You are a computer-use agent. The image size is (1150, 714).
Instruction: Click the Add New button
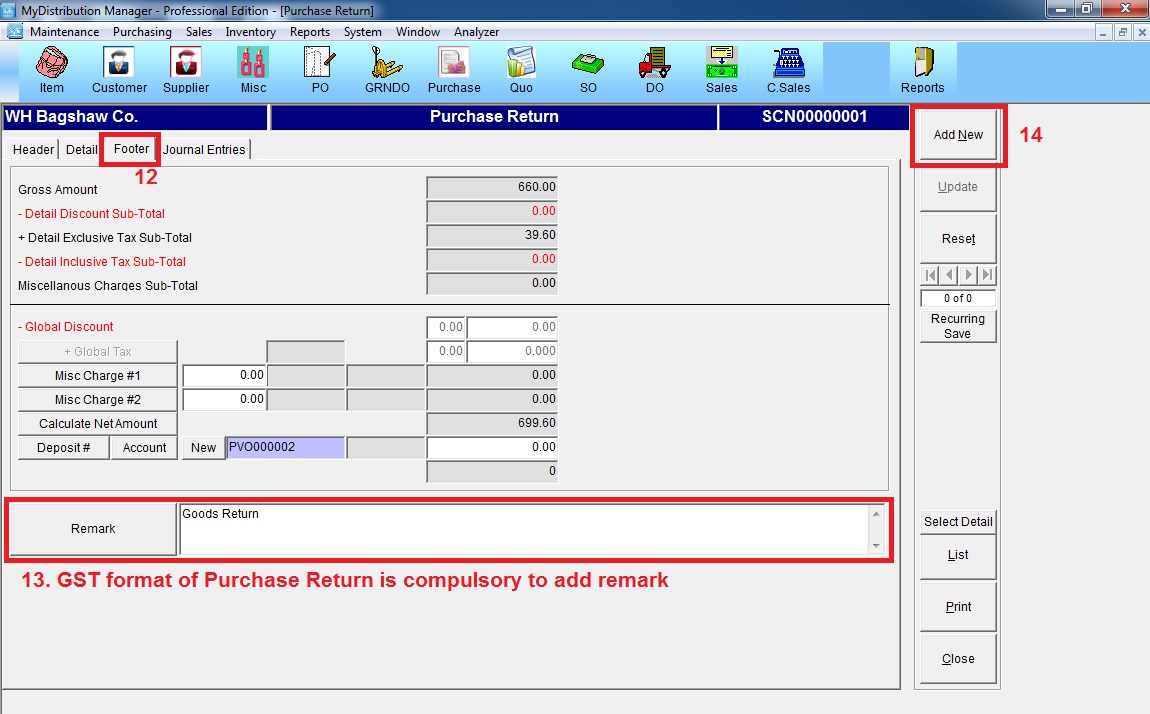pyautogui.click(x=958, y=135)
